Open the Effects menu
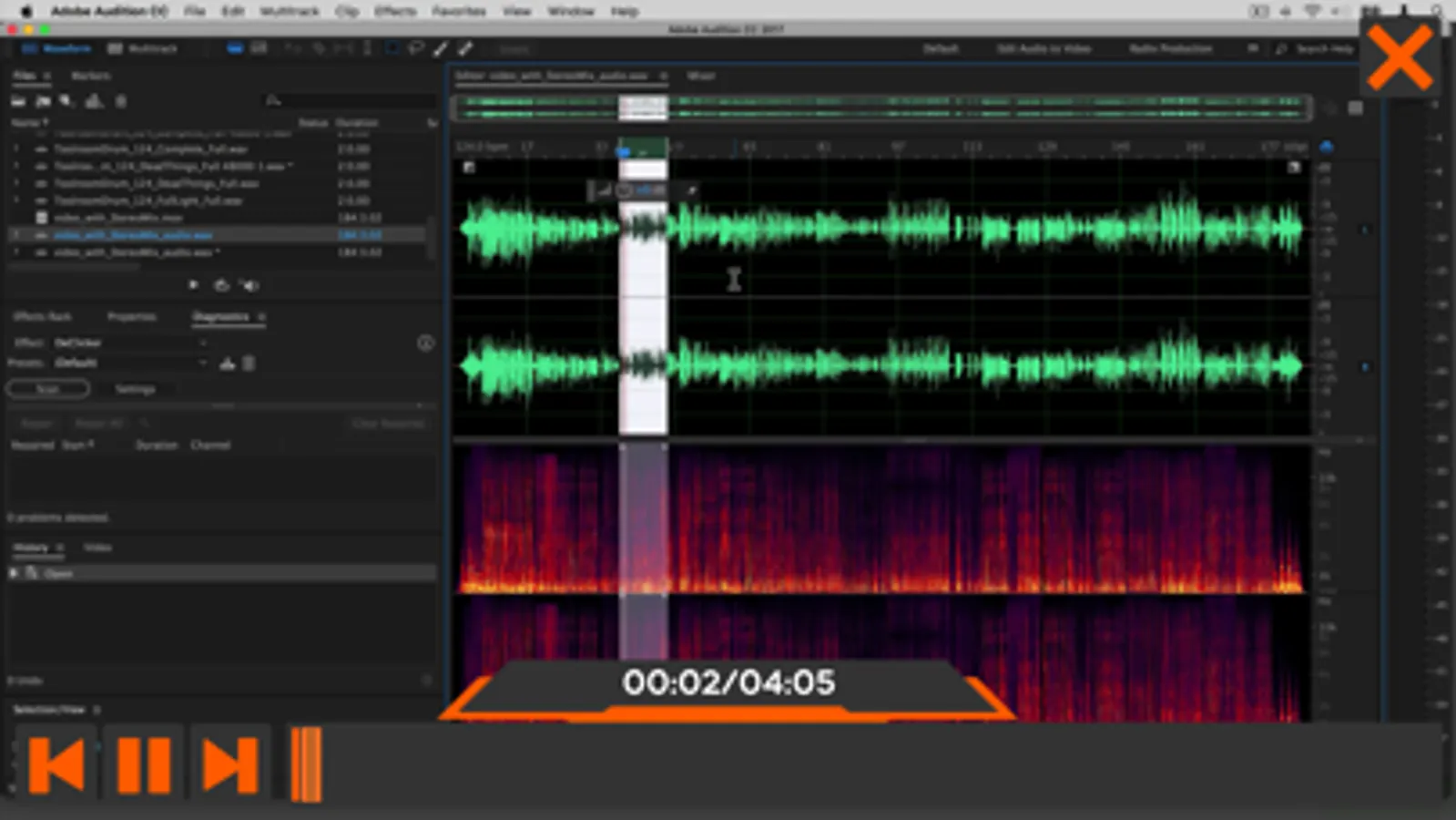This screenshot has width=1456, height=820. (394, 11)
